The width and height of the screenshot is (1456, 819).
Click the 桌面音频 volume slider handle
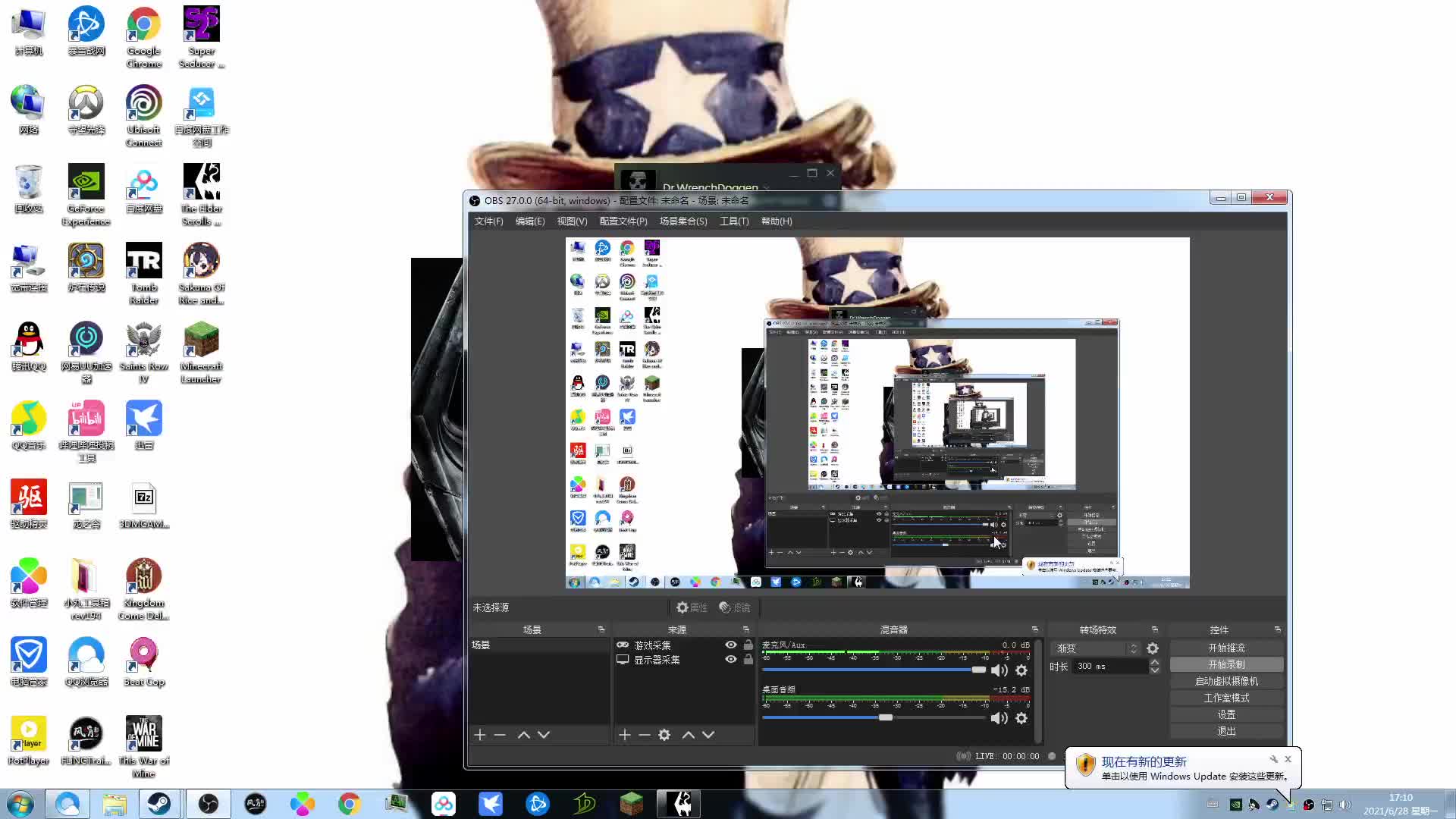(886, 717)
